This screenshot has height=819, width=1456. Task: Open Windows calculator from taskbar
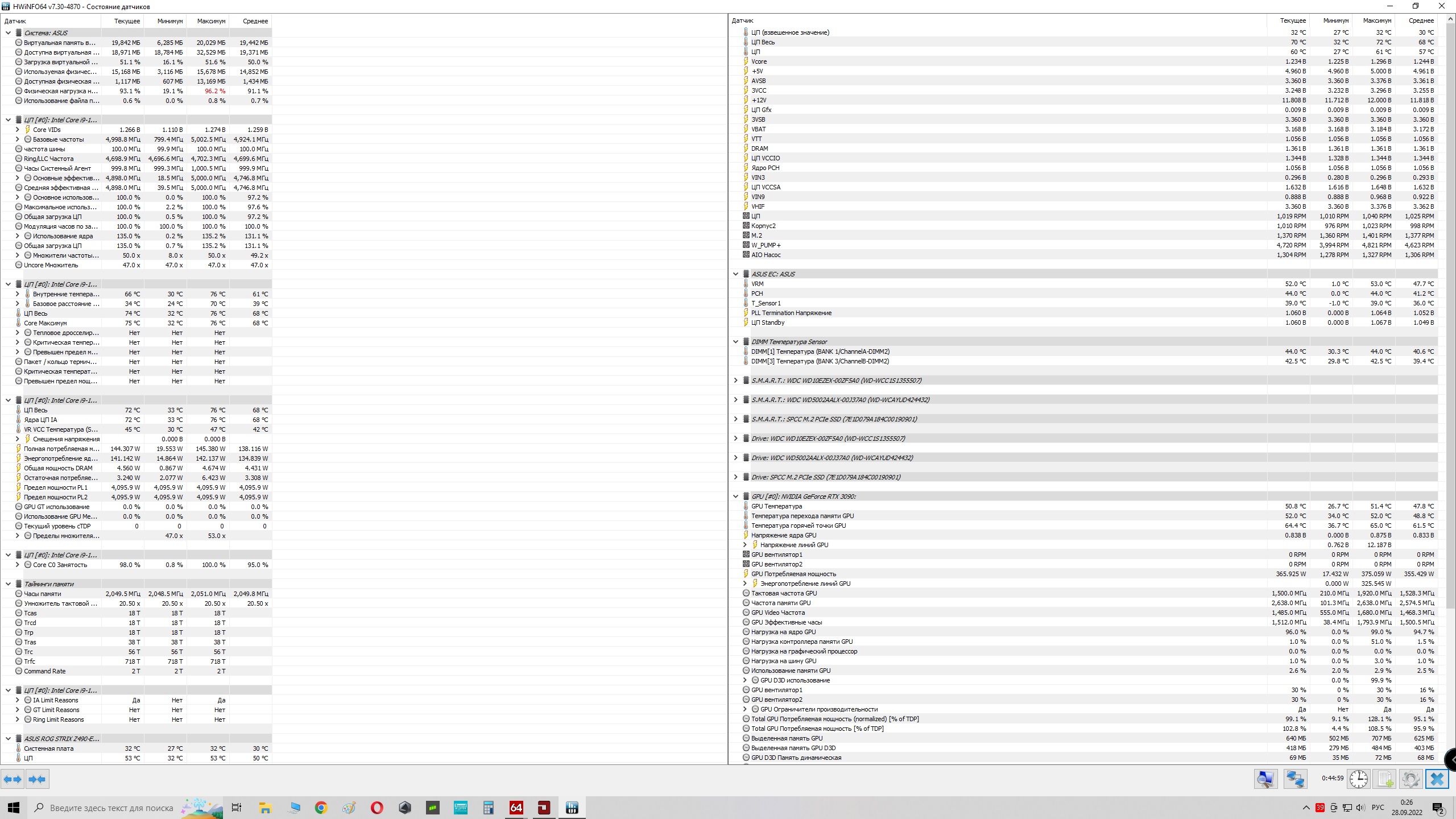click(x=488, y=808)
